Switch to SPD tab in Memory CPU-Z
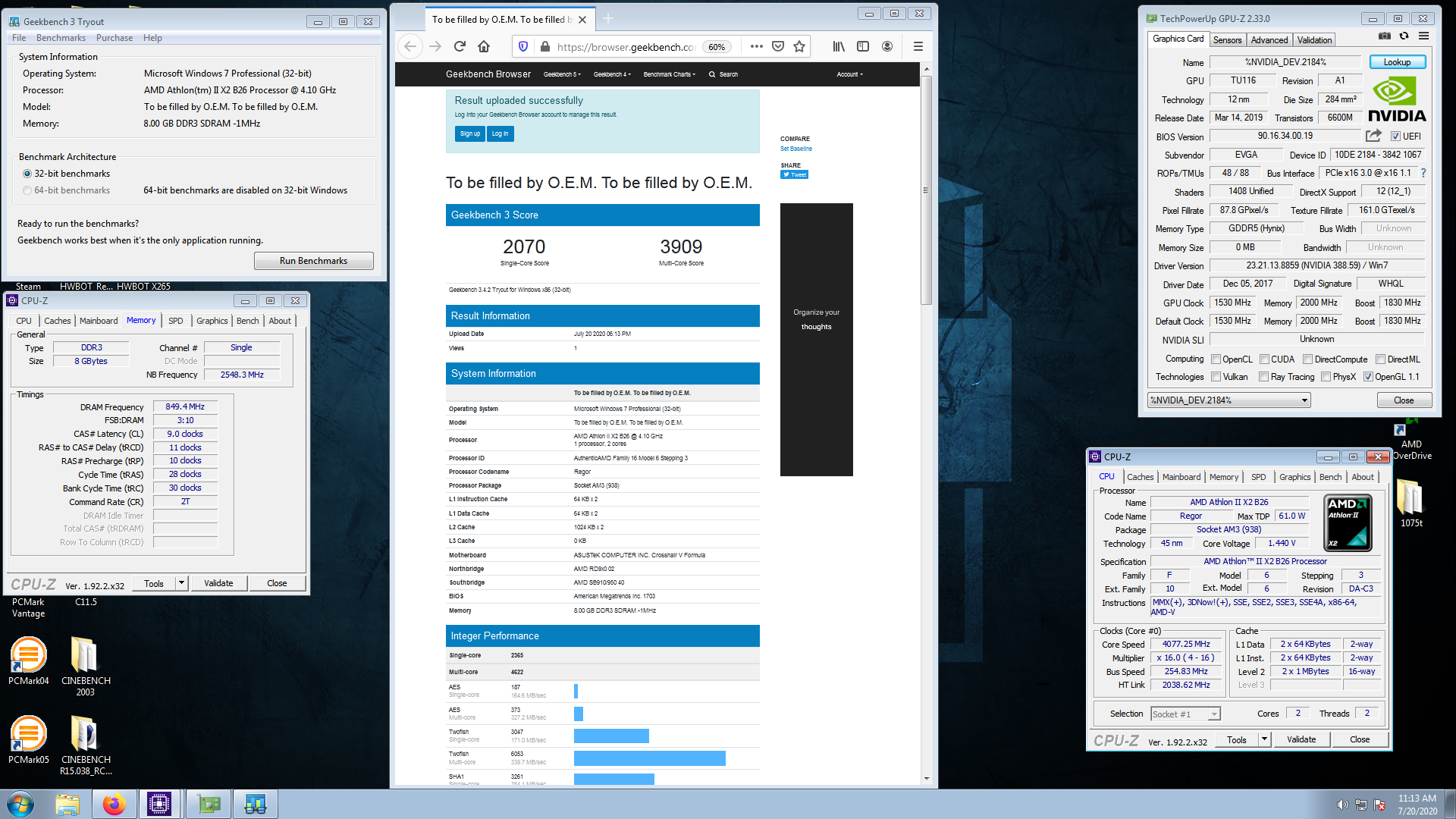Image resolution: width=1456 pixels, height=819 pixels. pos(175,321)
